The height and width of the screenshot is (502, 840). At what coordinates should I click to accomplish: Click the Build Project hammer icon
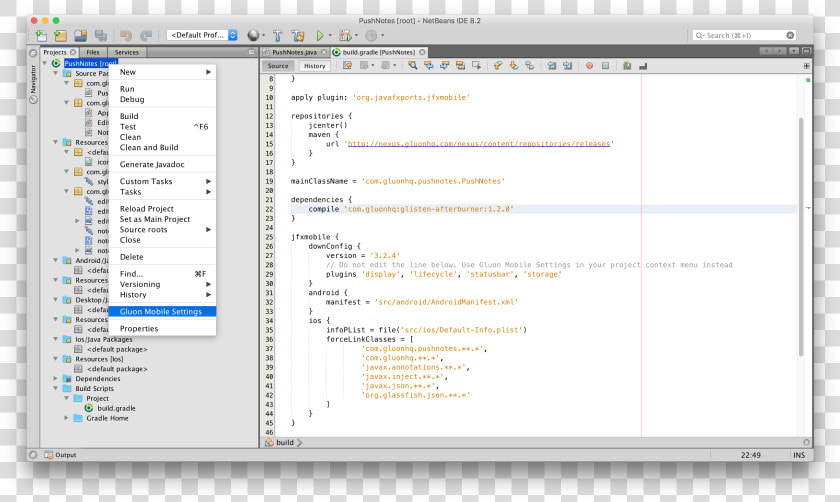277,35
